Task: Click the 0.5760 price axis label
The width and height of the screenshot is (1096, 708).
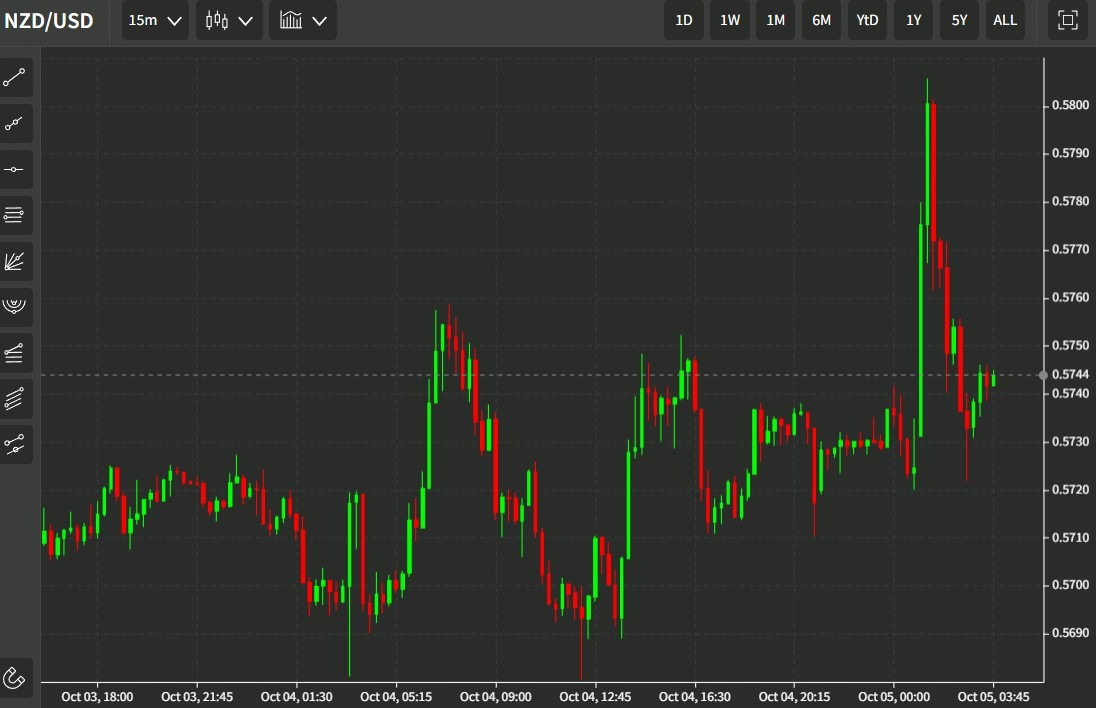Action: 1070,297
